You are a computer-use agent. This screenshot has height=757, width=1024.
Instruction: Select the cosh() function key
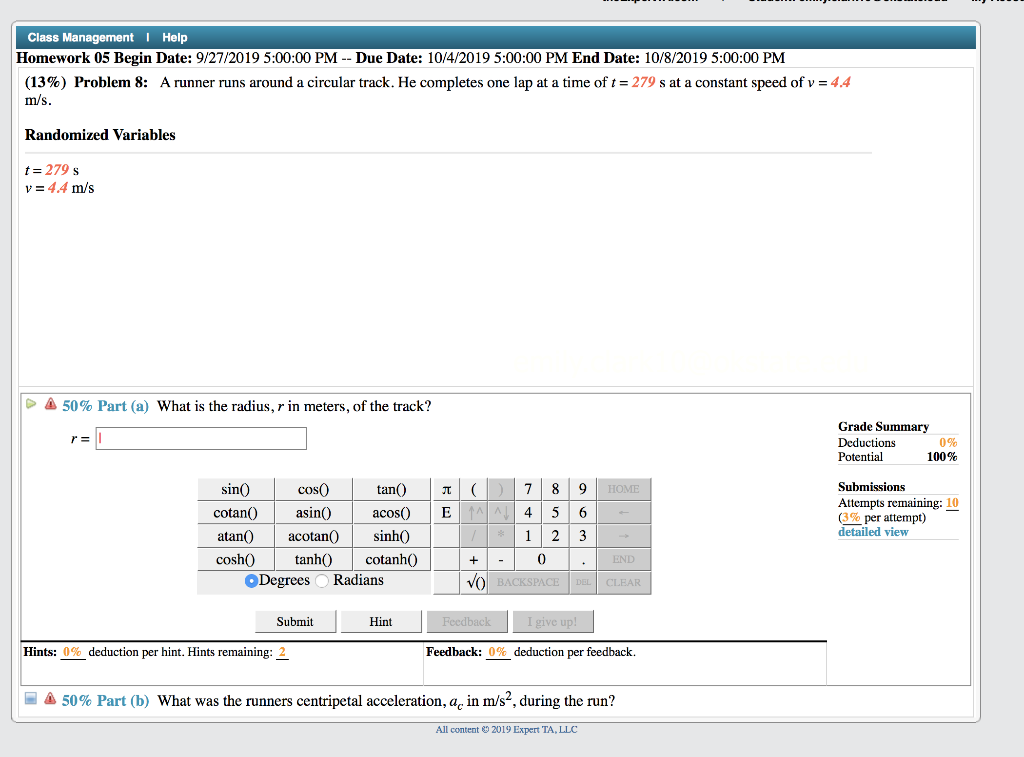tap(236, 559)
